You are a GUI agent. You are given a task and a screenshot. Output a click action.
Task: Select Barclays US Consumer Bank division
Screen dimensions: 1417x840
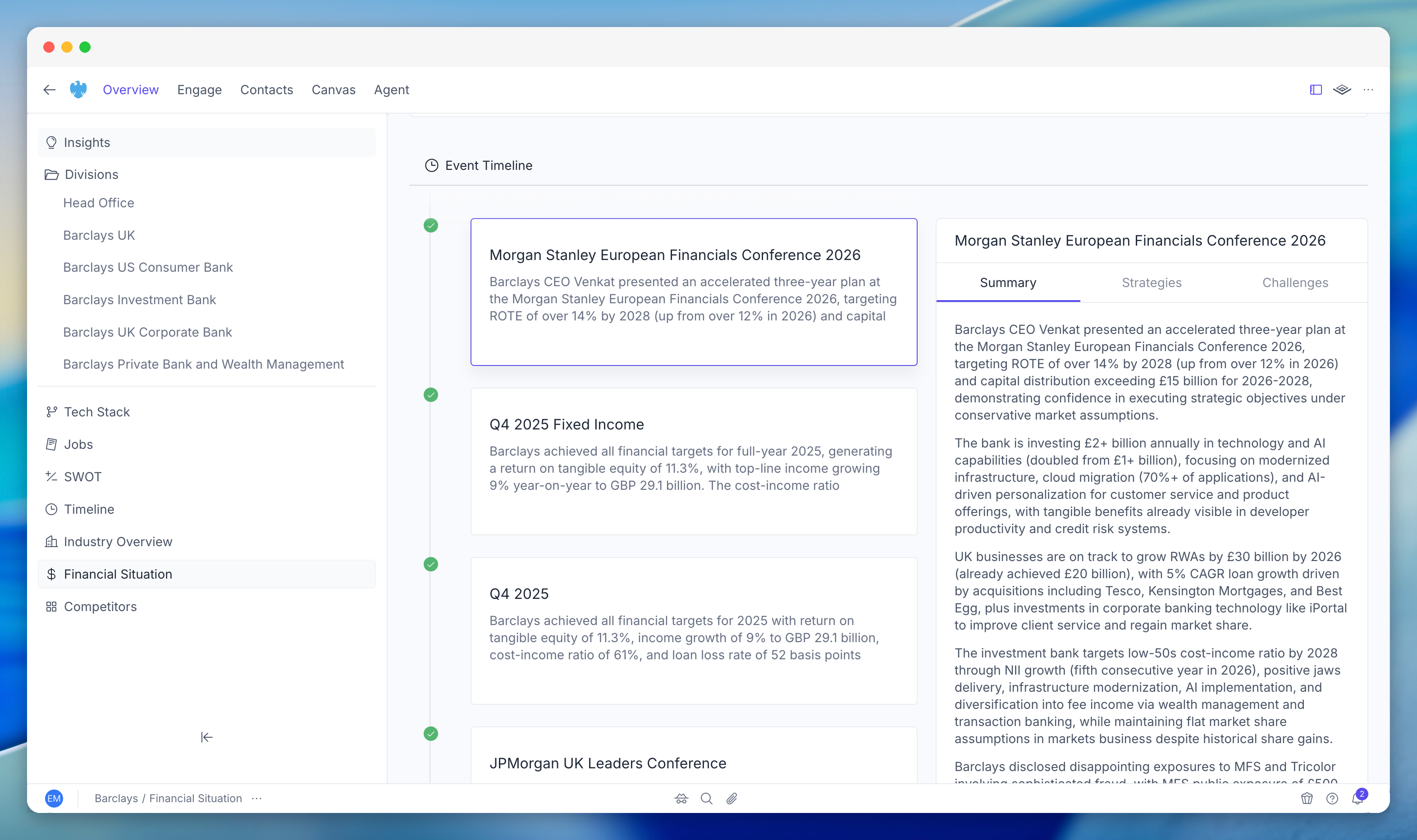148,267
